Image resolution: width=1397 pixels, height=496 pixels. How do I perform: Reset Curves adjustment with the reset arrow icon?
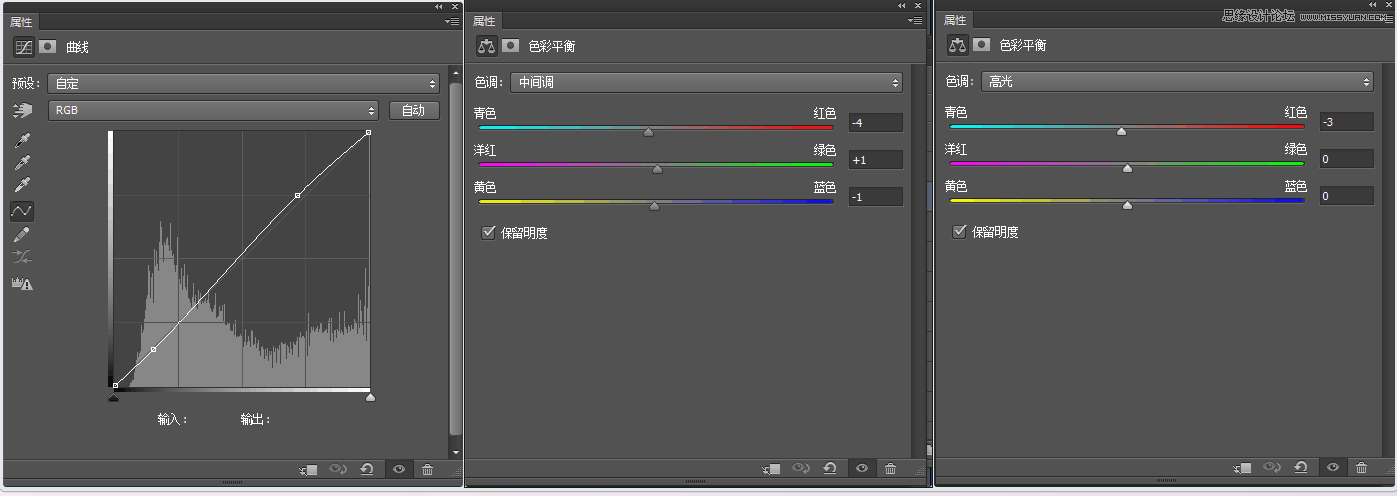[367, 469]
